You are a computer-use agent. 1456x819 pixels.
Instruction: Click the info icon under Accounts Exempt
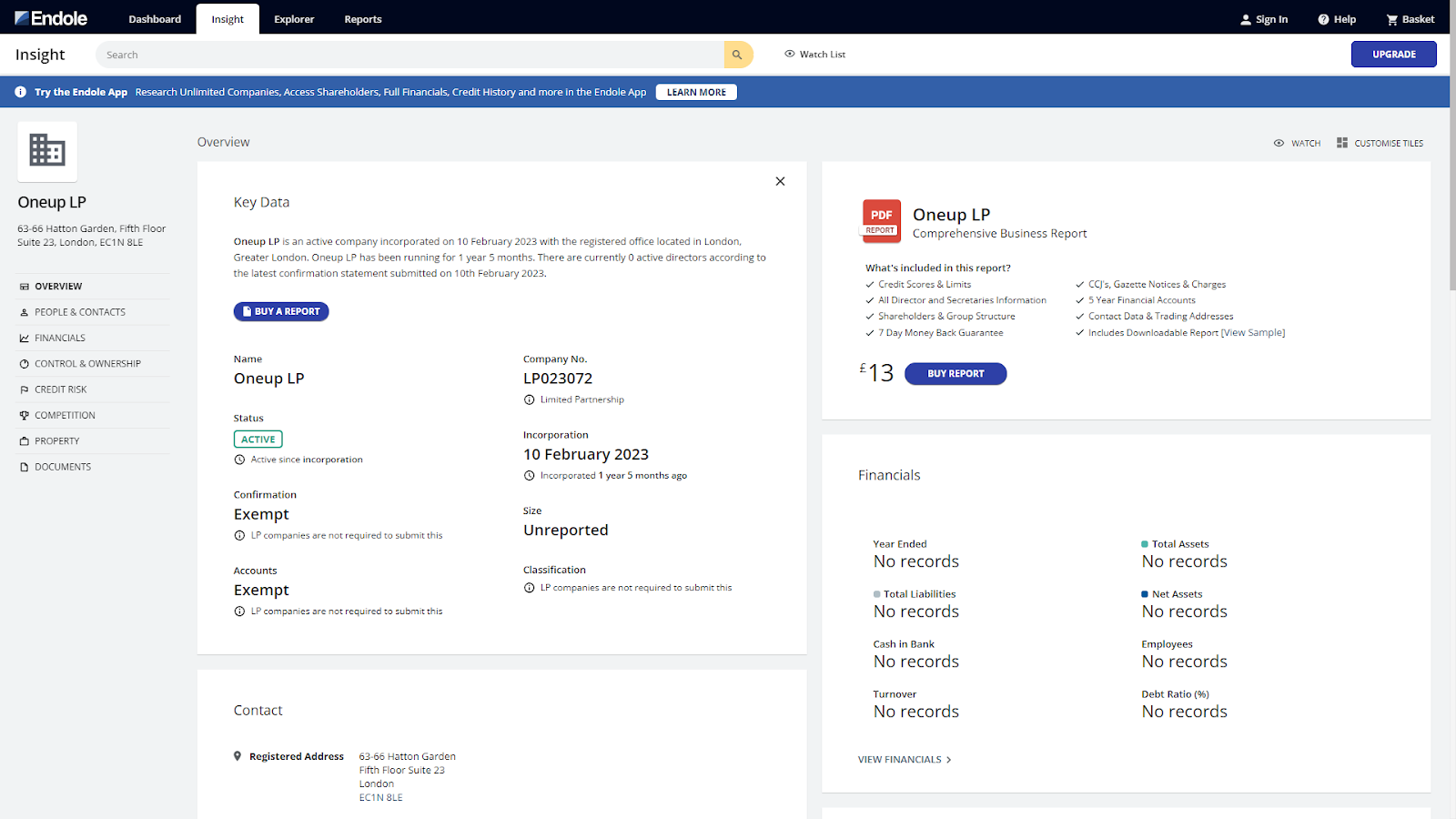240,612
